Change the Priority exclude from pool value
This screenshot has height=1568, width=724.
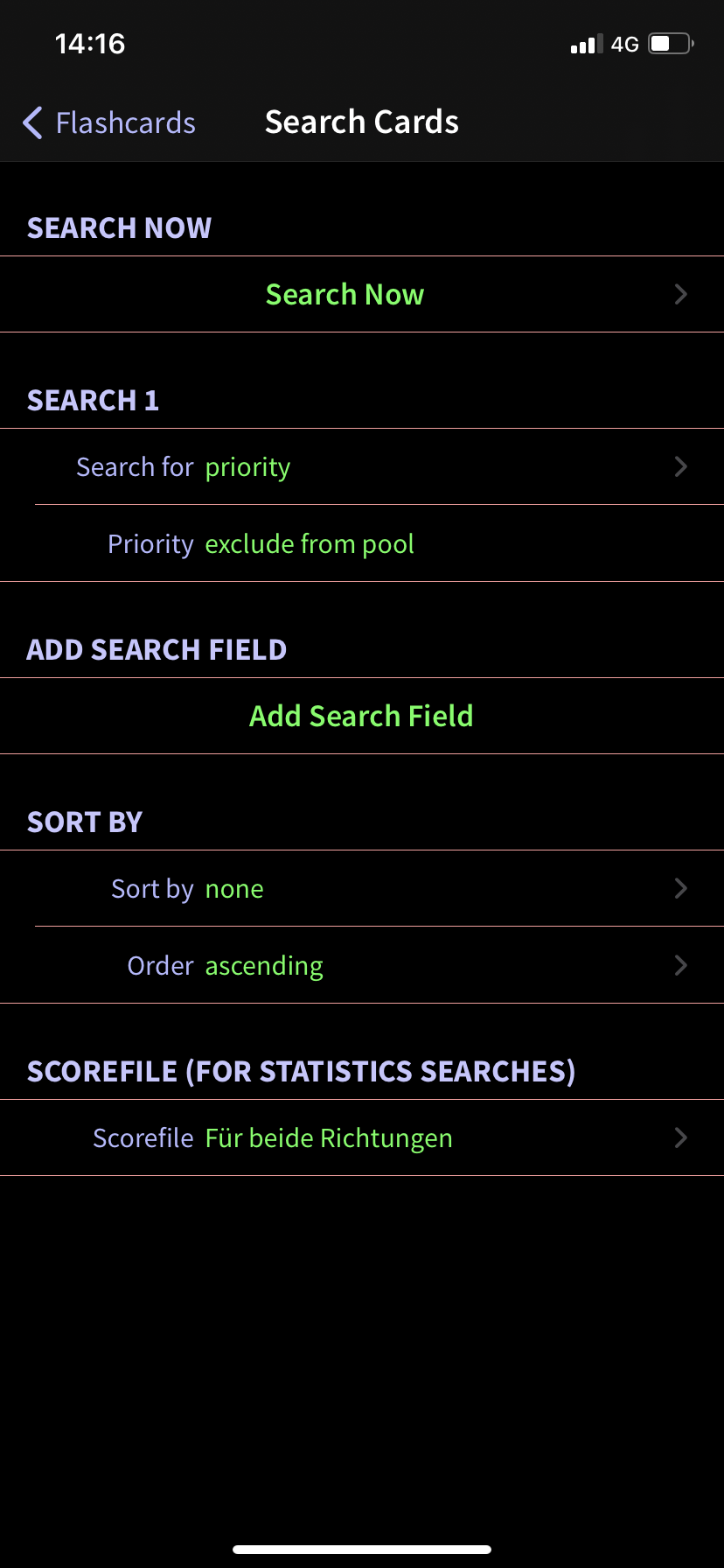pos(362,543)
